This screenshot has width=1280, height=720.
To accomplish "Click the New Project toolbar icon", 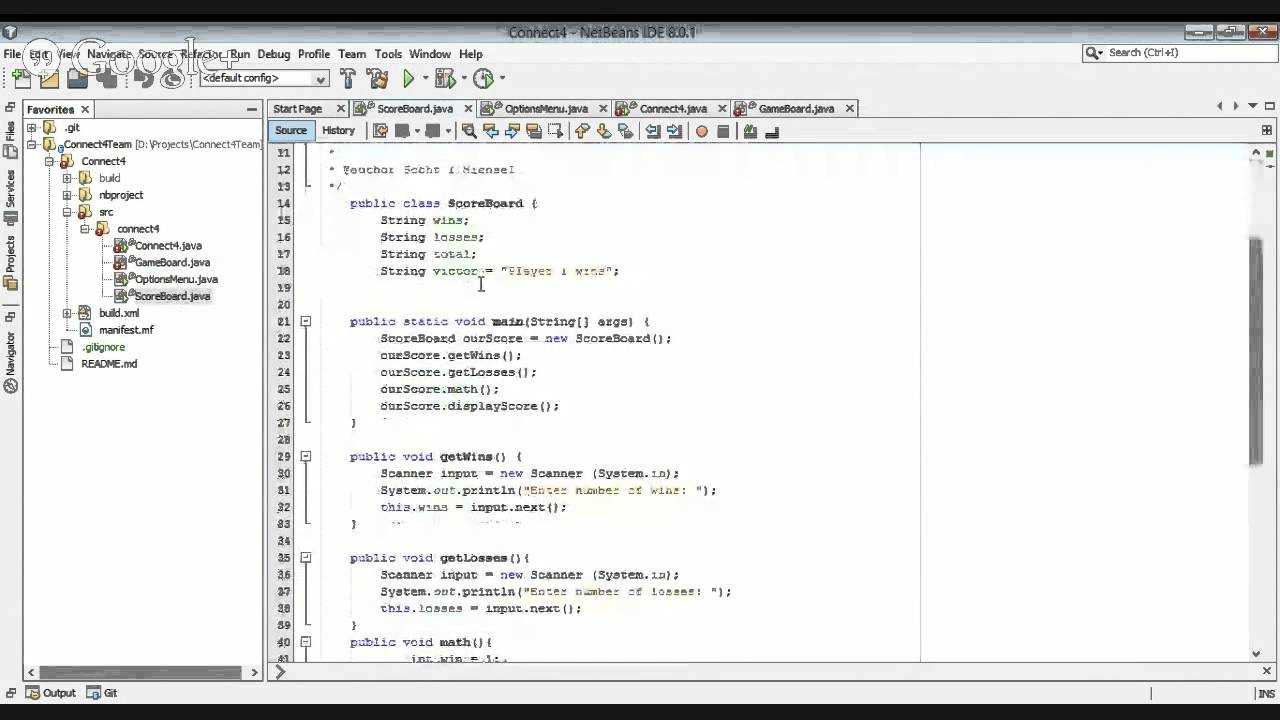I will coord(48,78).
